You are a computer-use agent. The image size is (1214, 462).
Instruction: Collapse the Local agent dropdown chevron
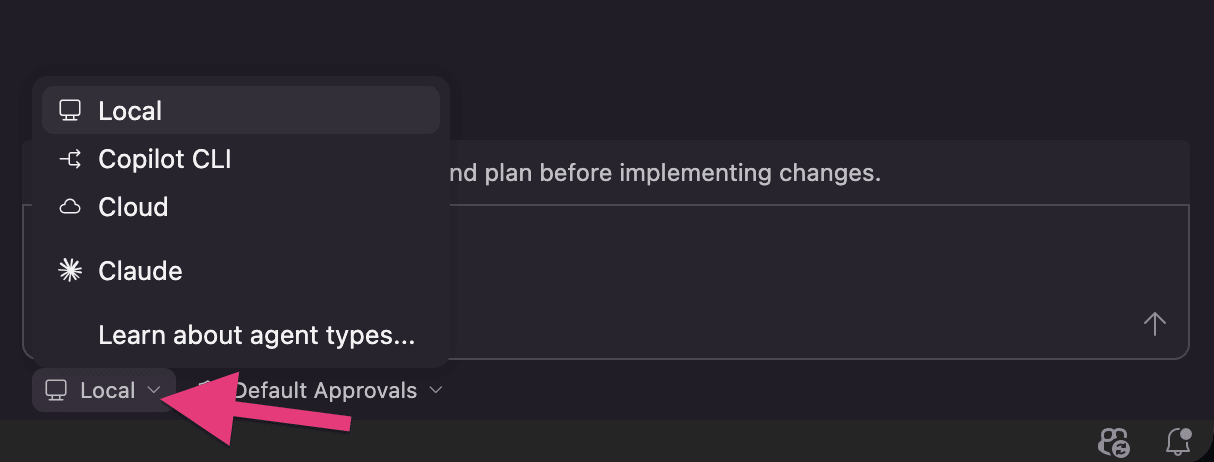[153, 390]
